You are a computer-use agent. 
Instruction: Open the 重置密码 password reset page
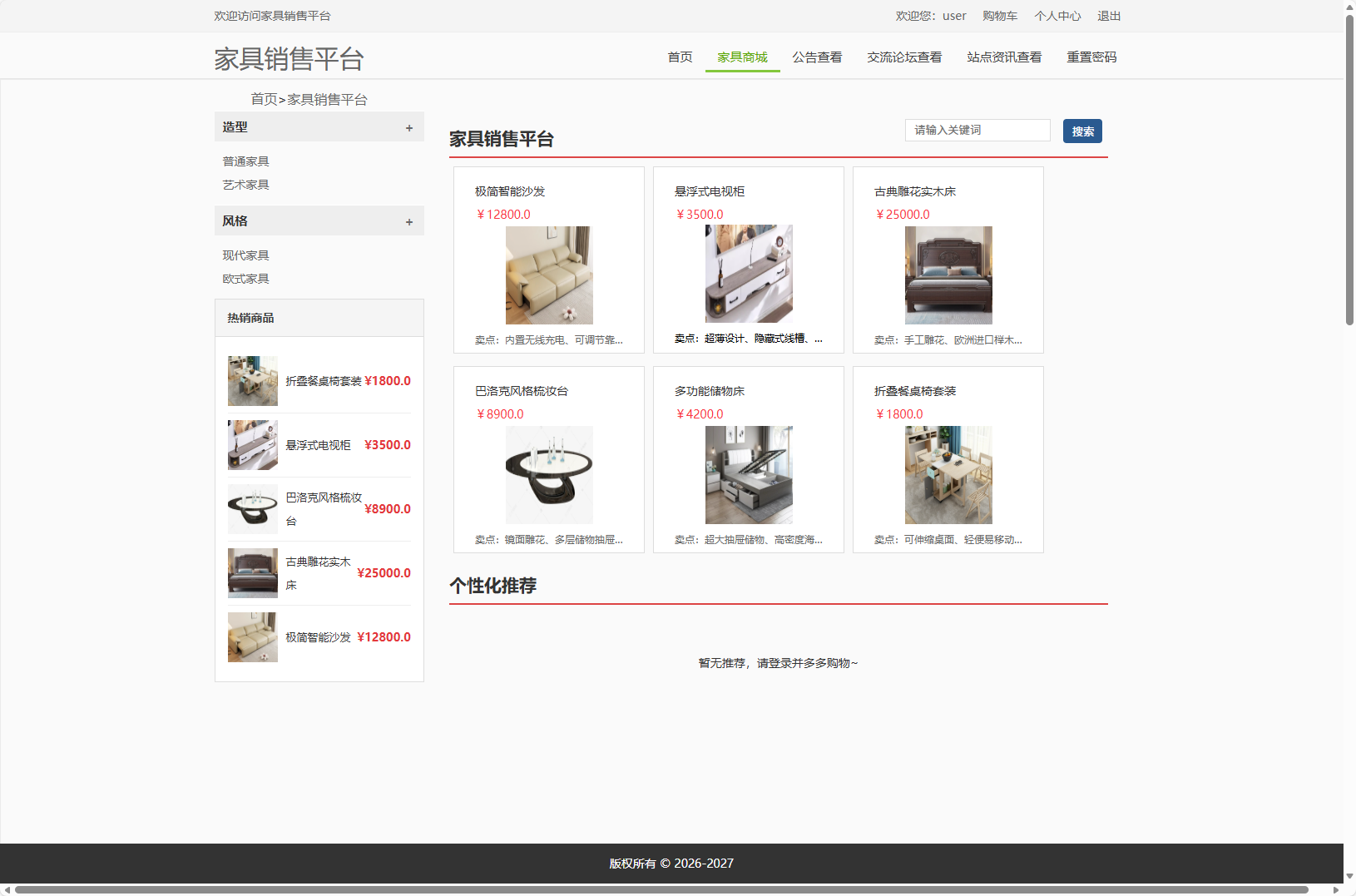(x=1091, y=57)
